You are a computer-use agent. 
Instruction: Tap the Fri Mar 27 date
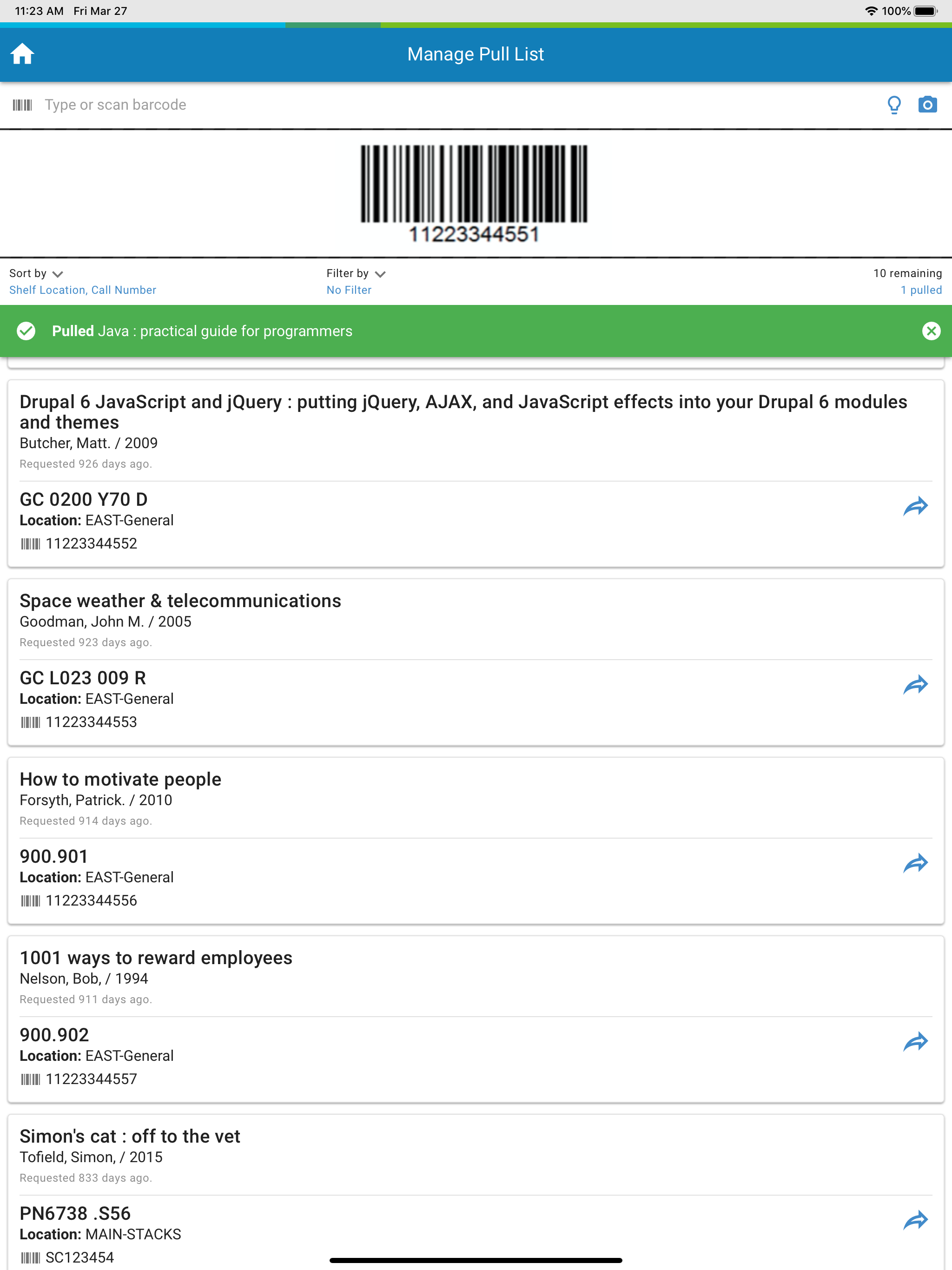click(100, 12)
